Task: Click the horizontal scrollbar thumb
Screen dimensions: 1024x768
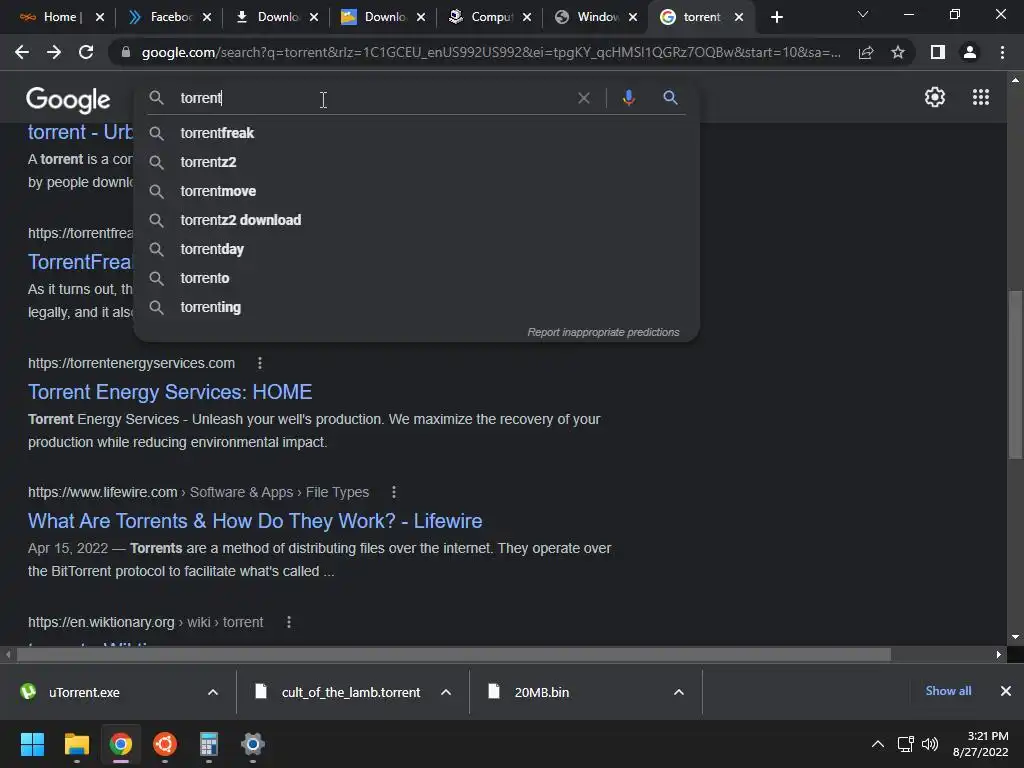Action: [x=453, y=654]
